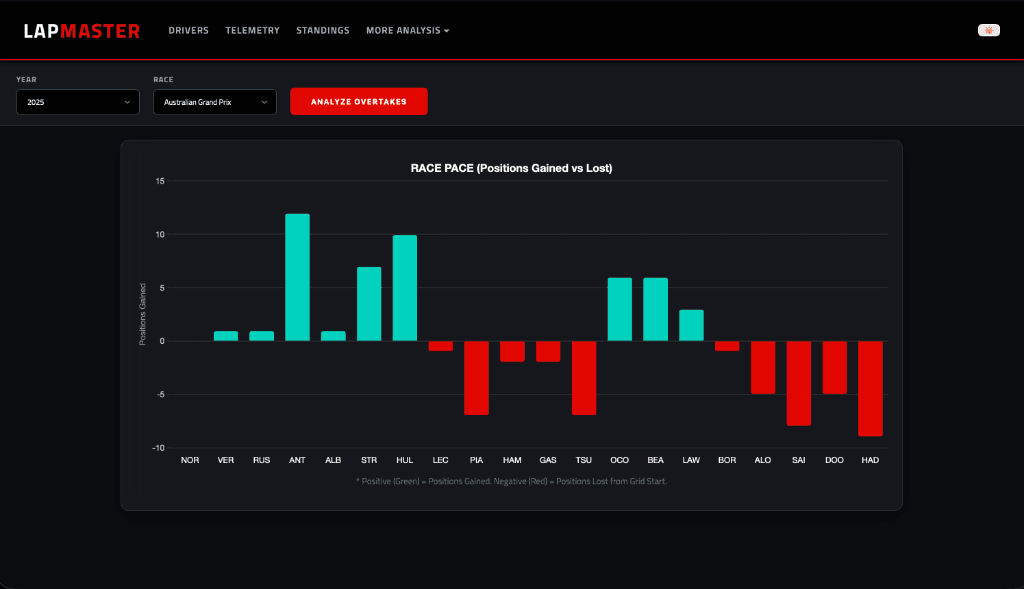Click the green HUL bar in chart
Image resolution: width=1024 pixels, height=589 pixels.
coord(405,288)
